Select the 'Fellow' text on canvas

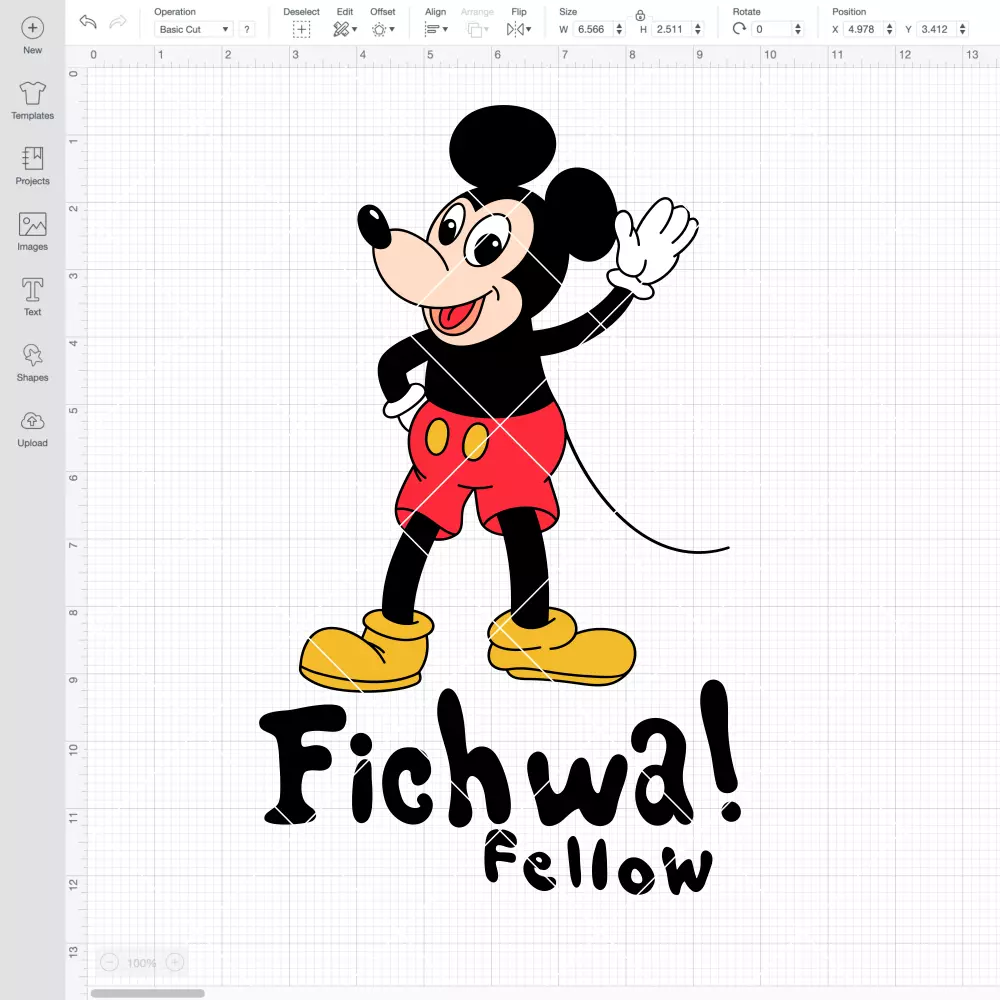coord(598,861)
